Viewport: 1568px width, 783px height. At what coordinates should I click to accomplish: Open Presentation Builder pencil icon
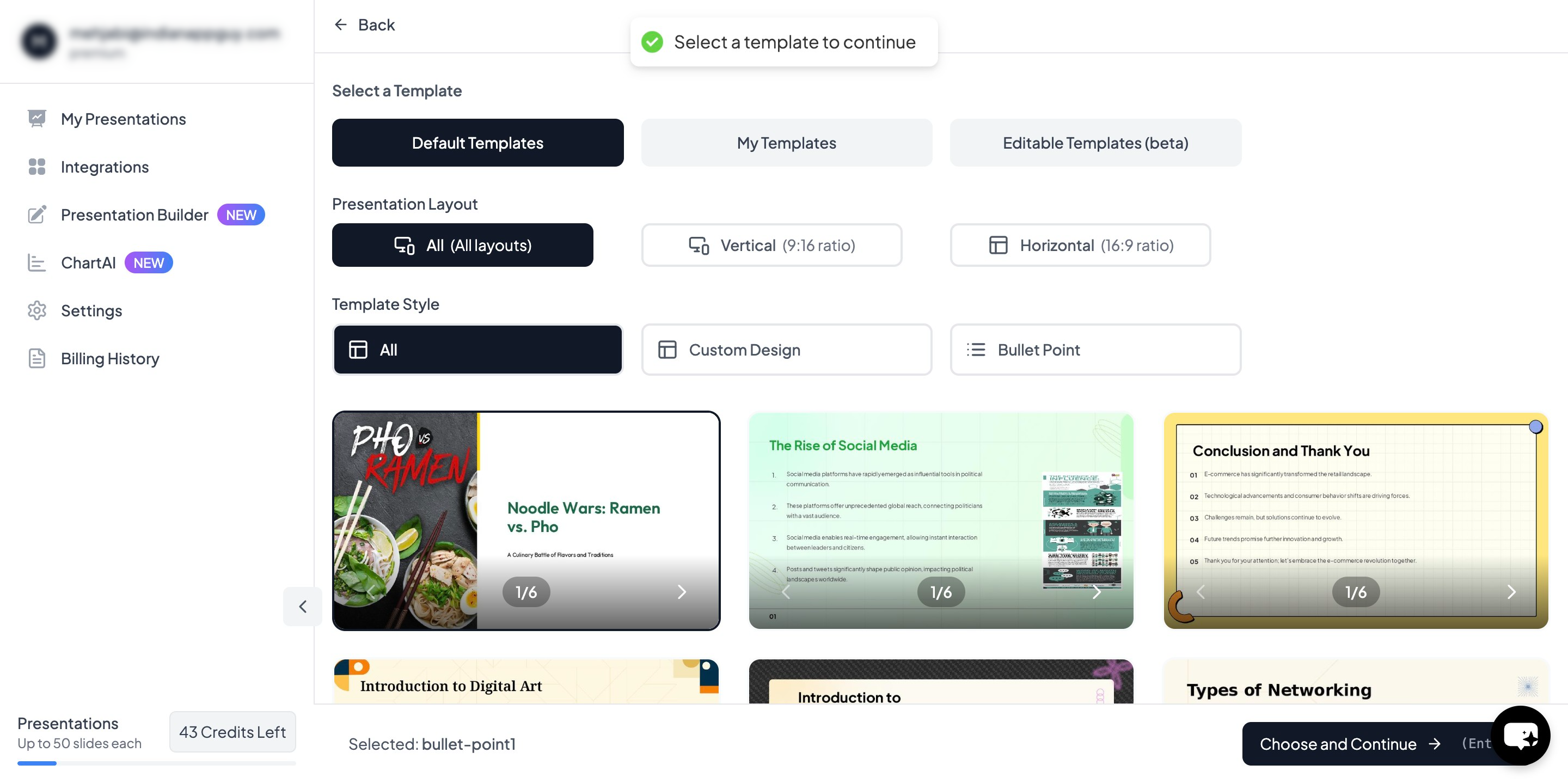click(x=36, y=215)
